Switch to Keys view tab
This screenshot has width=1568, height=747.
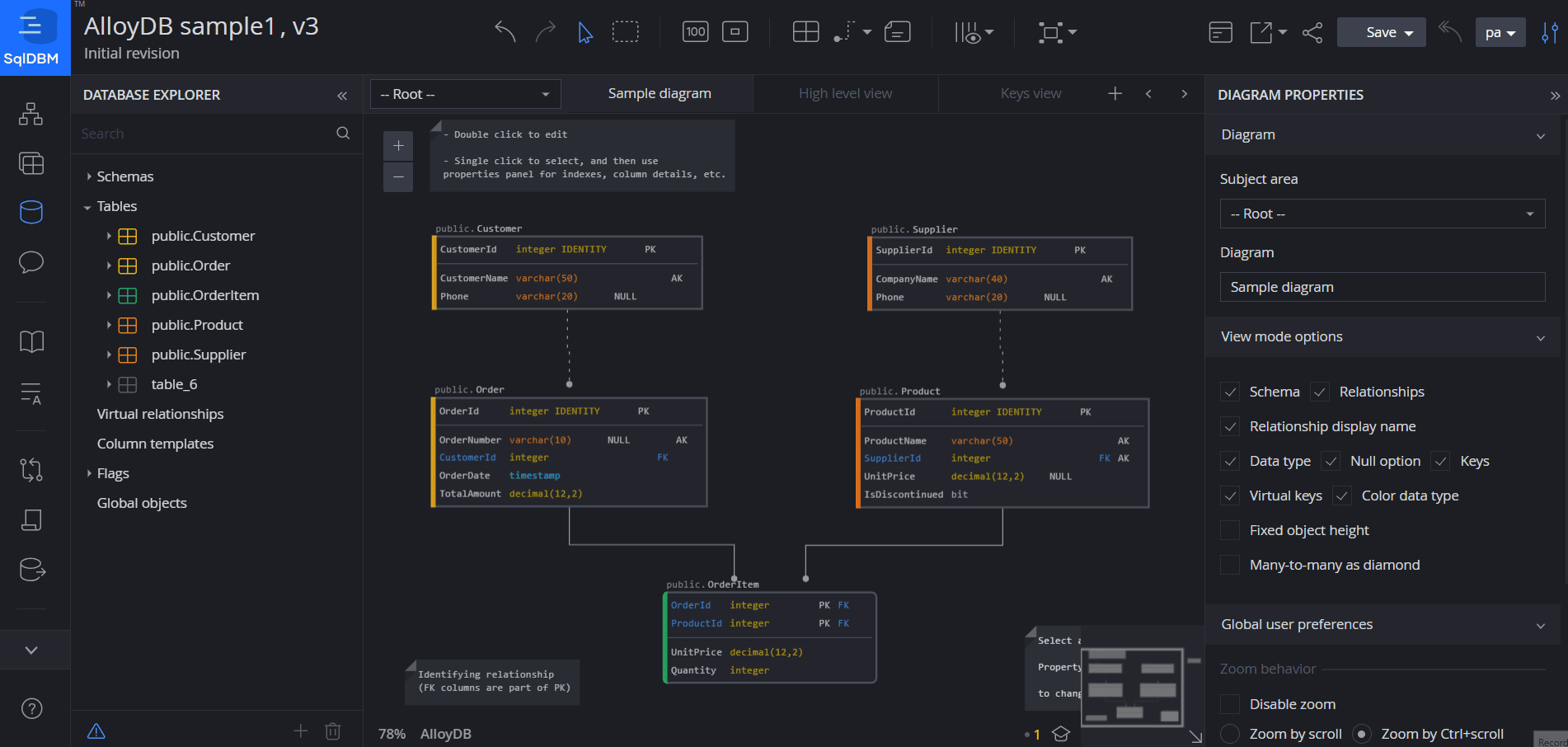point(1030,94)
